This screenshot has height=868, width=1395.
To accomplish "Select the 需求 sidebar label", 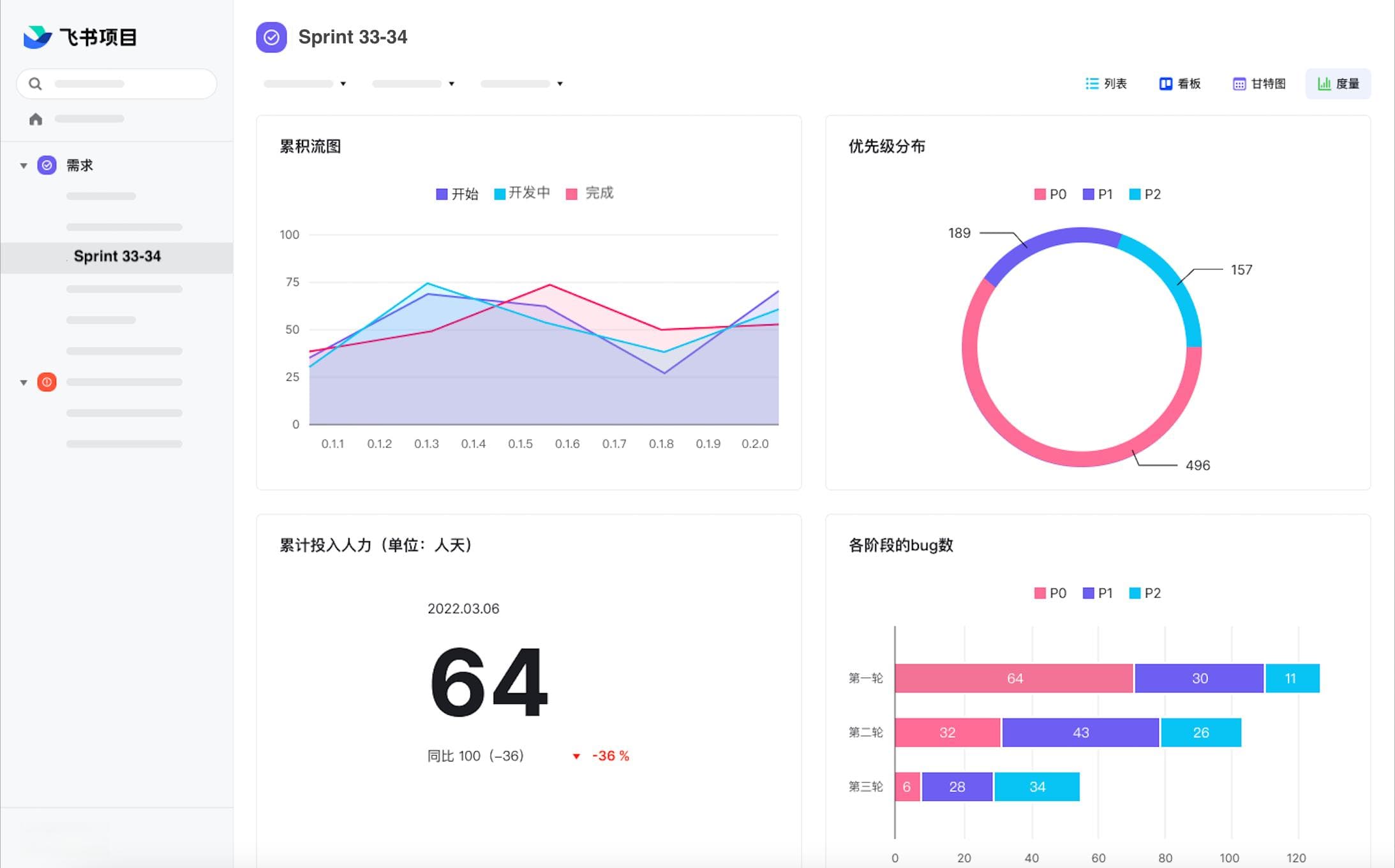I will click(x=80, y=165).
